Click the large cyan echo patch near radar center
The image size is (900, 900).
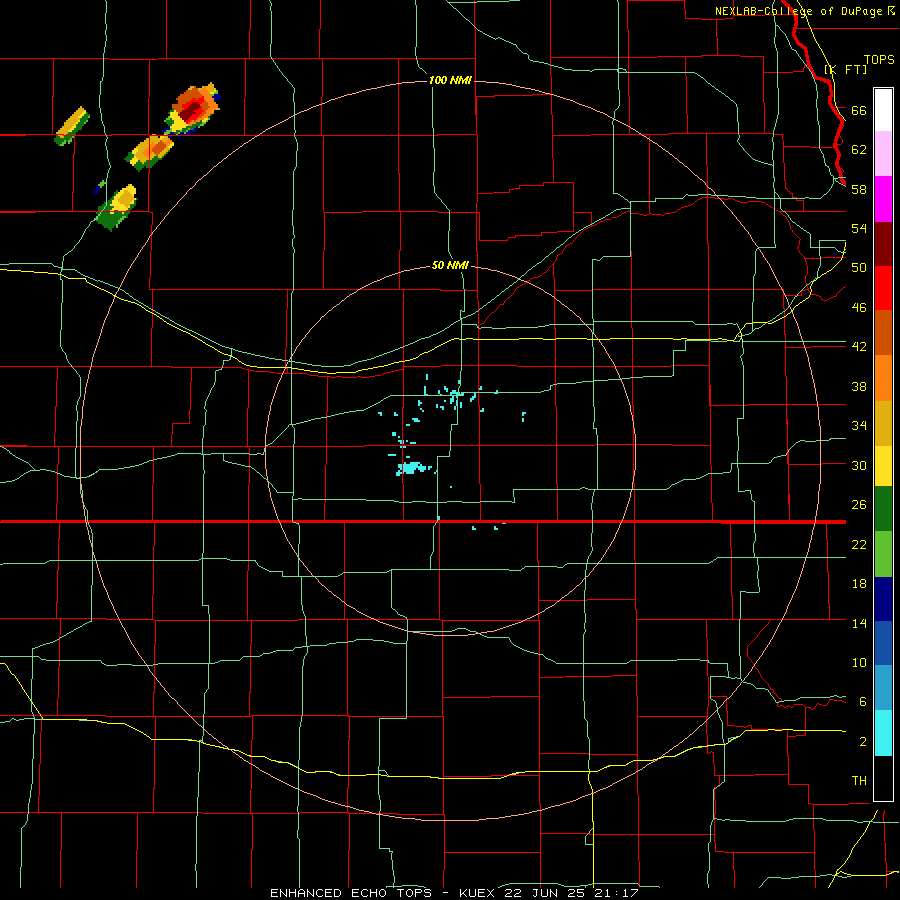pyautogui.click(x=413, y=468)
